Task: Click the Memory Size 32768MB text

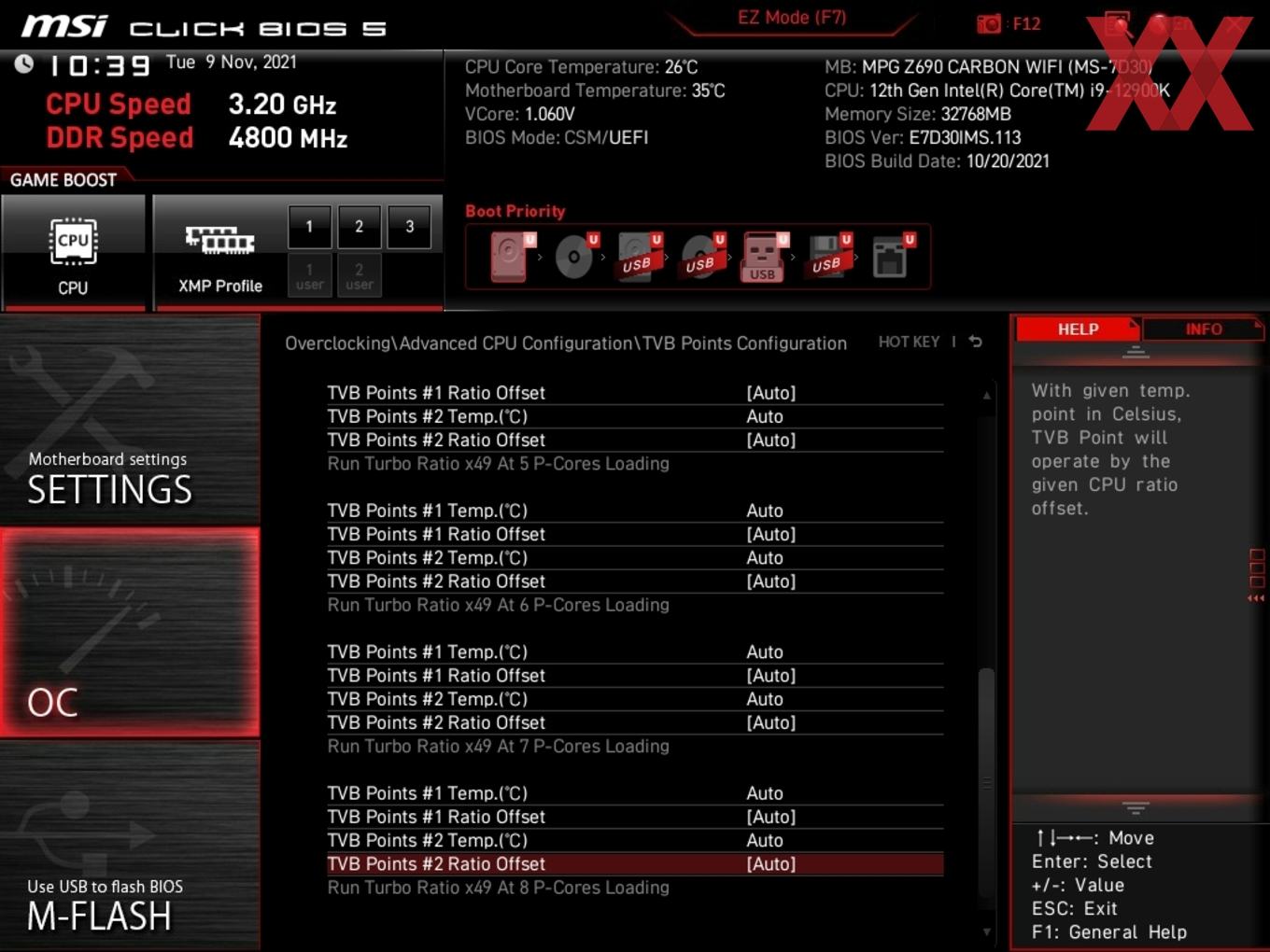Action: click(918, 114)
